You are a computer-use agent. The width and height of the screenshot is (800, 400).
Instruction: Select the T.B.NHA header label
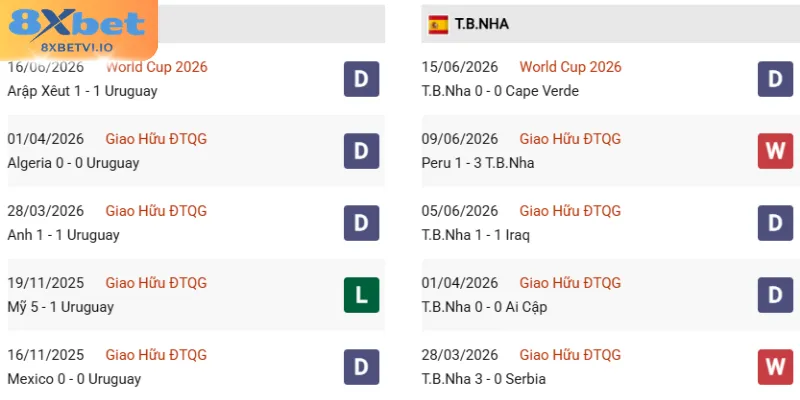coord(482,24)
